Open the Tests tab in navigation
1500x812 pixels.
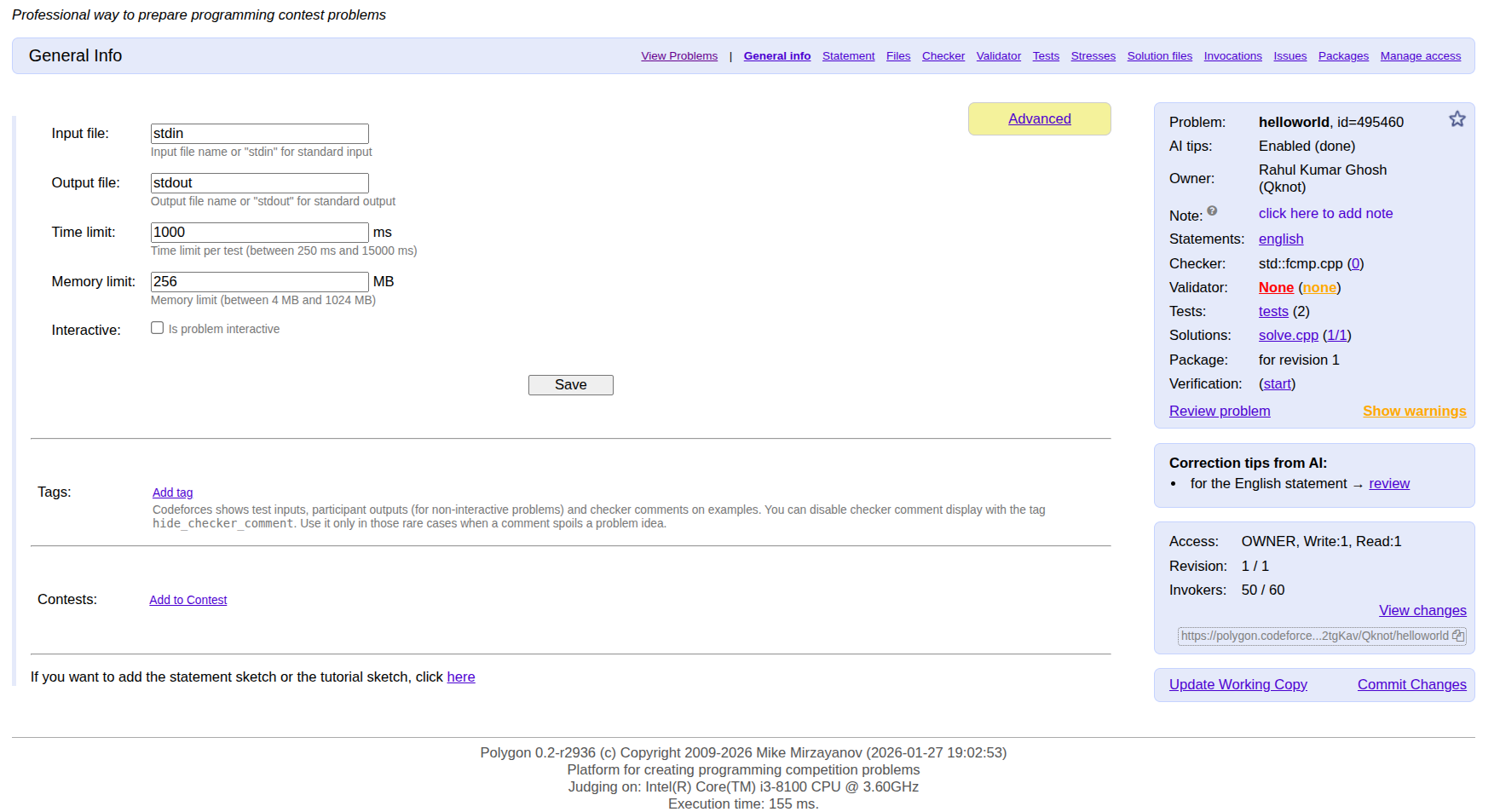tap(1046, 56)
